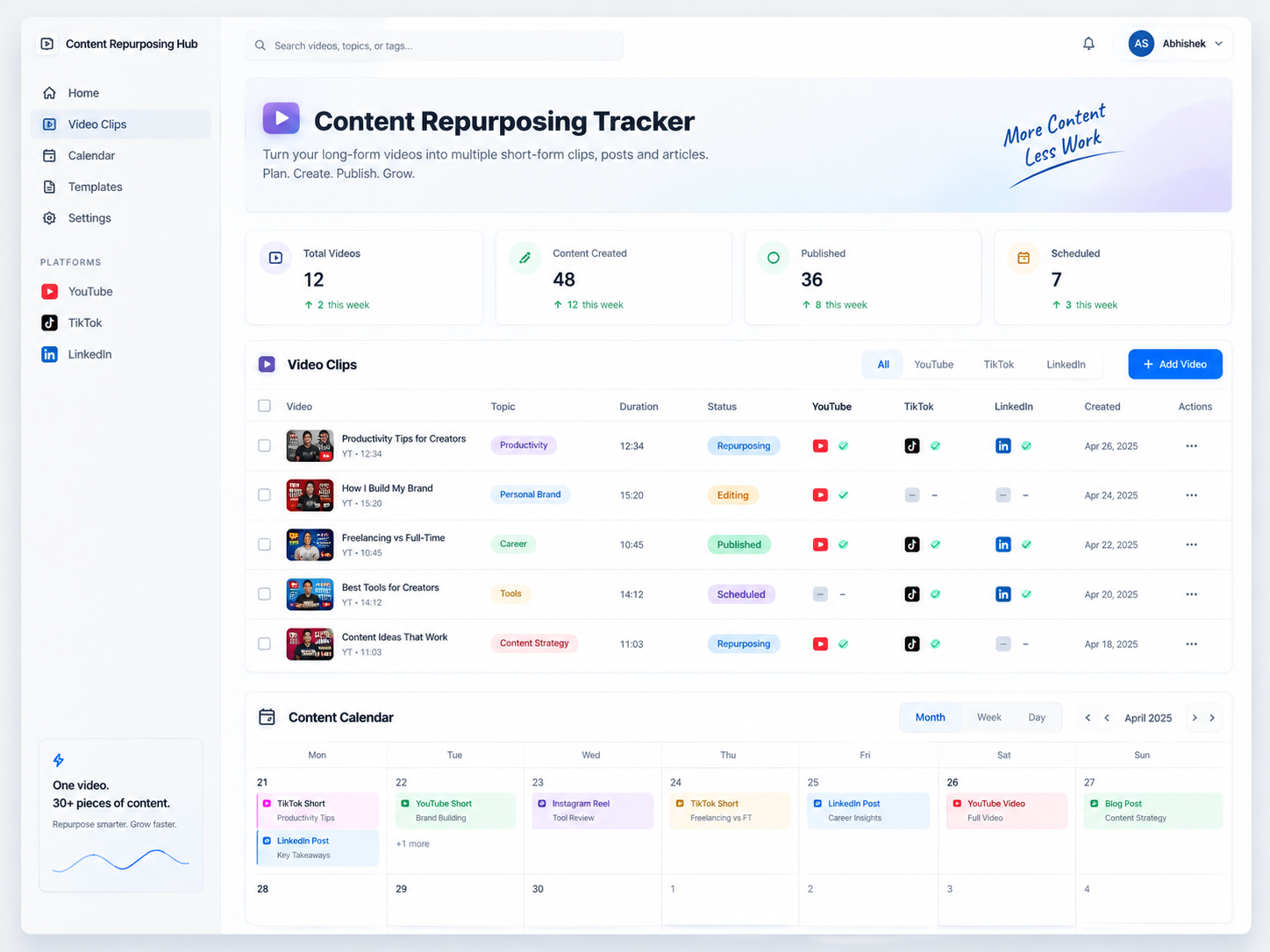
Task: Check the Freelancing vs Full-Time row
Action: tap(264, 544)
